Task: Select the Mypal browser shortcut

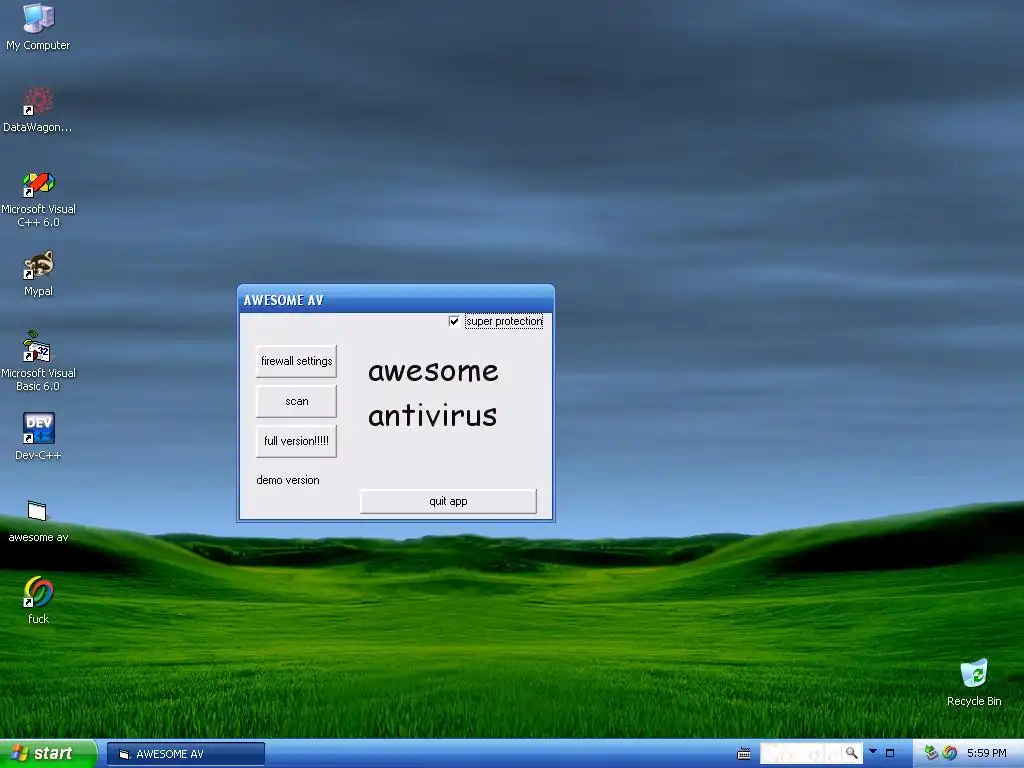Action: pyautogui.click(x=38, y=273)
